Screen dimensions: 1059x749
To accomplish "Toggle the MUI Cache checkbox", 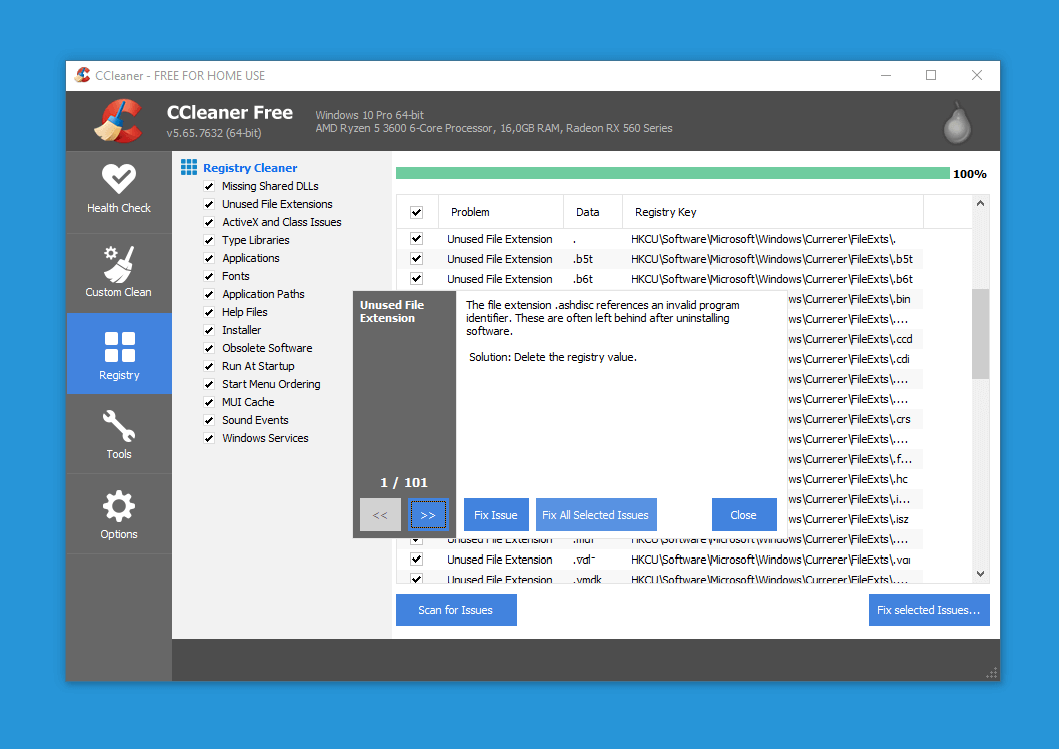I will 209,403.
